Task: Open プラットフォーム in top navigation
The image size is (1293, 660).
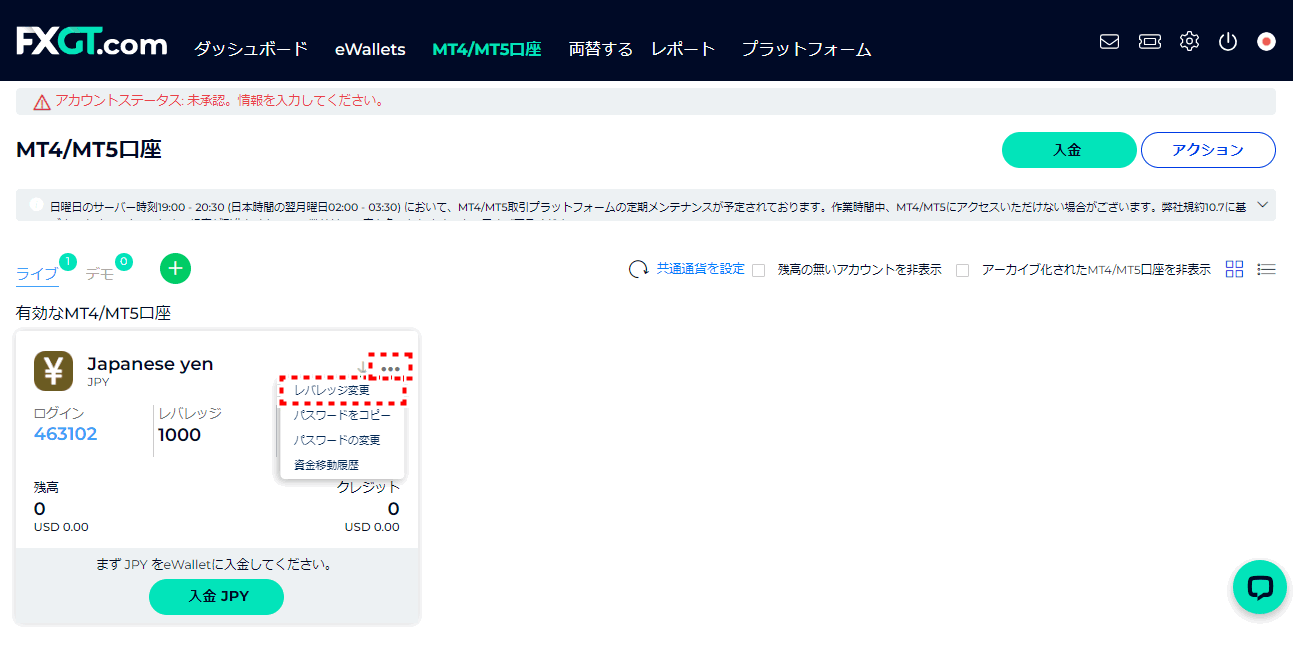Action: coord(806,48)
